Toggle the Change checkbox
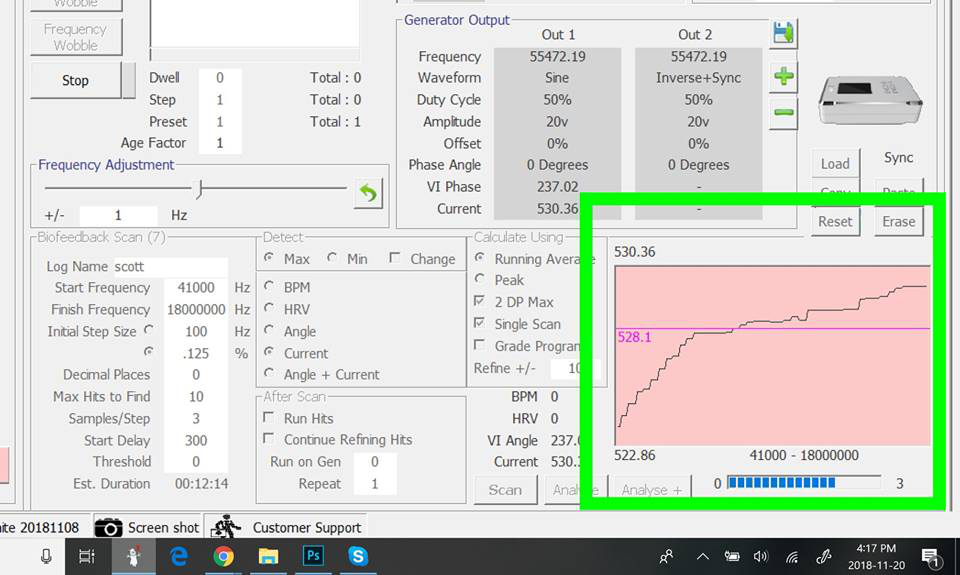The height and width of the screenshot is (575, 960). pos(395,258)
